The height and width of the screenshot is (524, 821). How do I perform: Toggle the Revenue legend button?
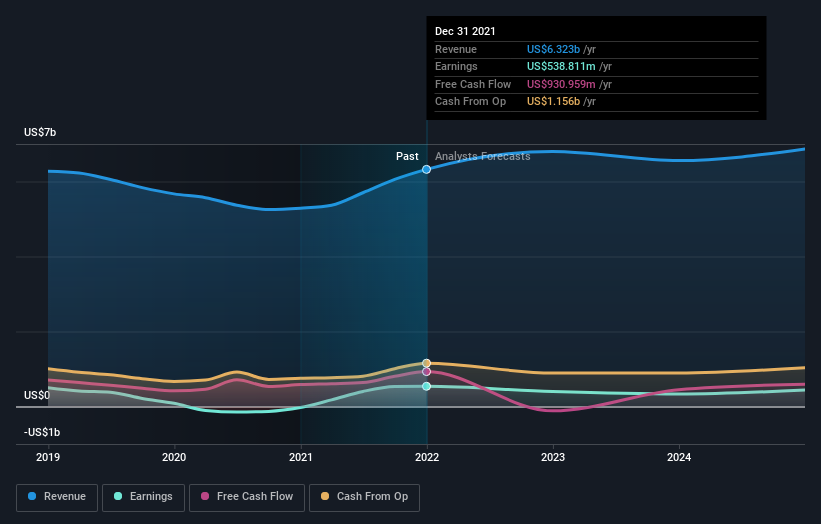[57, 497]
